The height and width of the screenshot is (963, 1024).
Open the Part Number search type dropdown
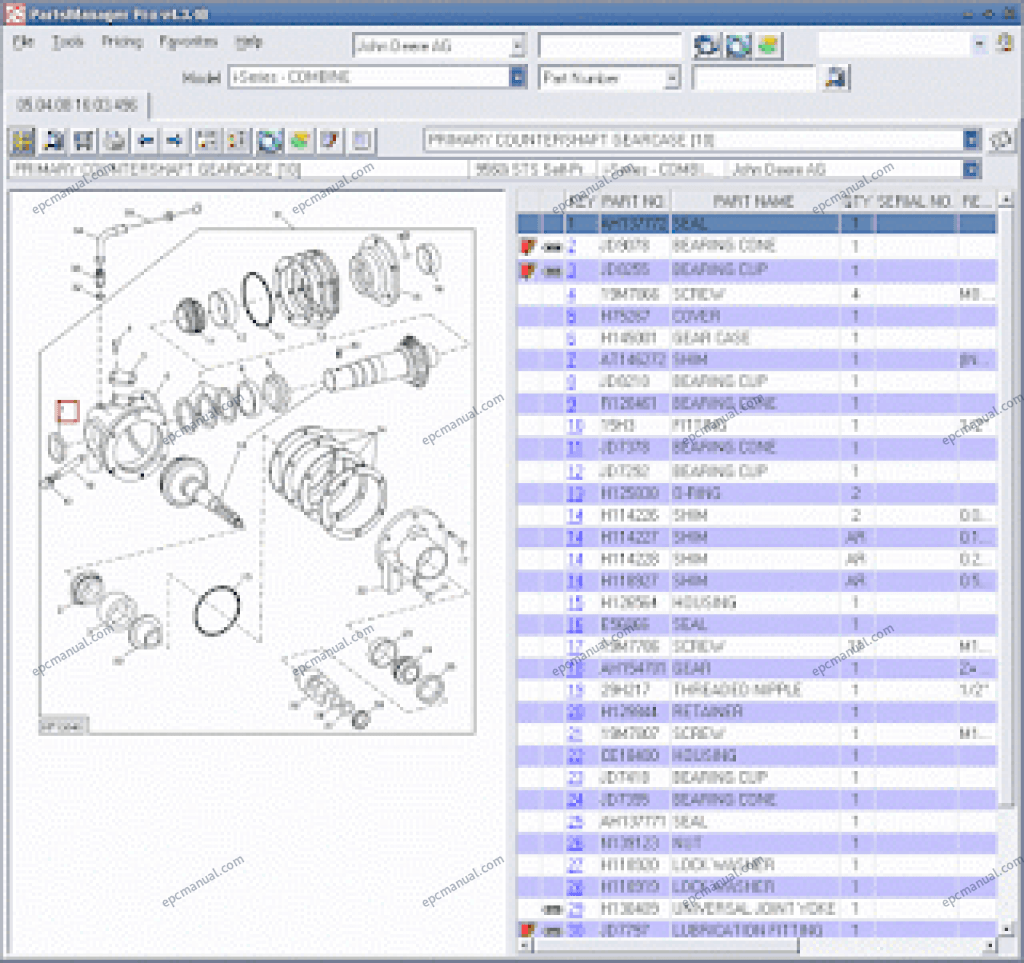pos(672,78)
